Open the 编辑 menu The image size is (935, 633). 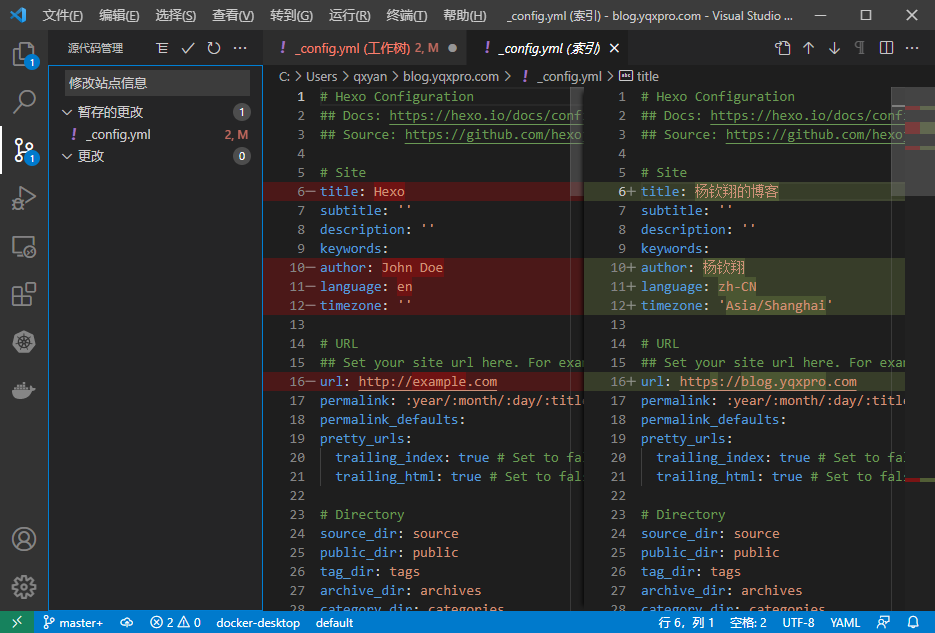click(x=119, y=15)
